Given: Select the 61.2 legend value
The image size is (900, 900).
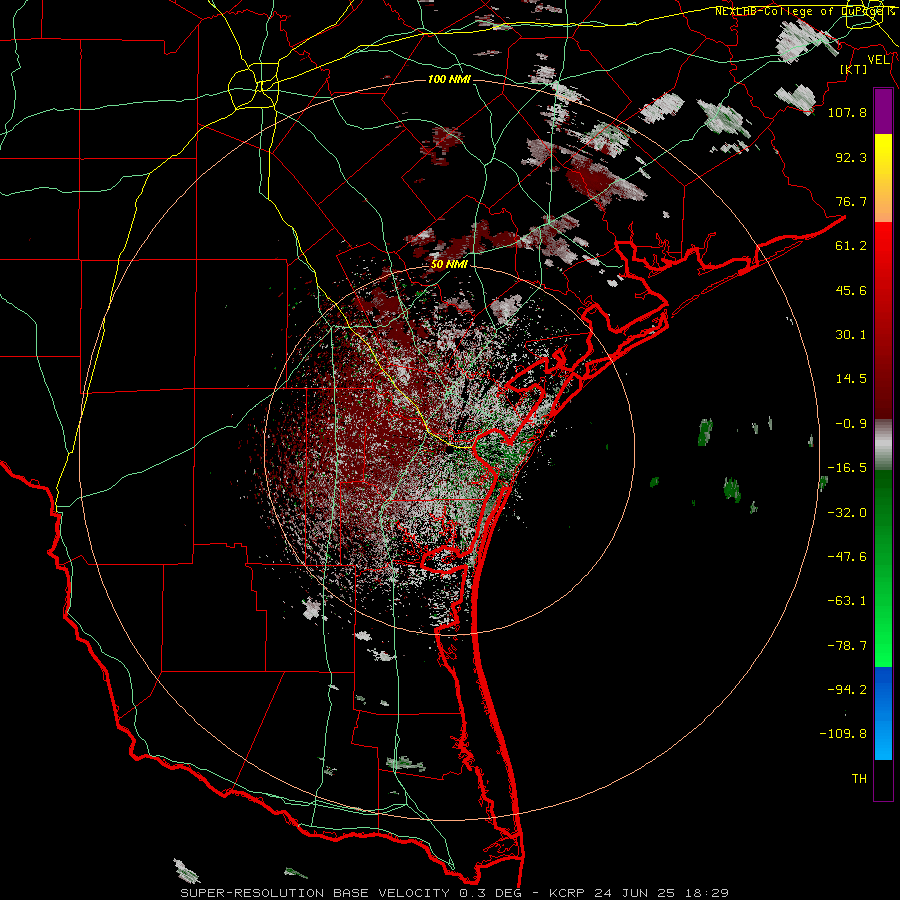Looking at the screenshot, I should coord(851,246).
